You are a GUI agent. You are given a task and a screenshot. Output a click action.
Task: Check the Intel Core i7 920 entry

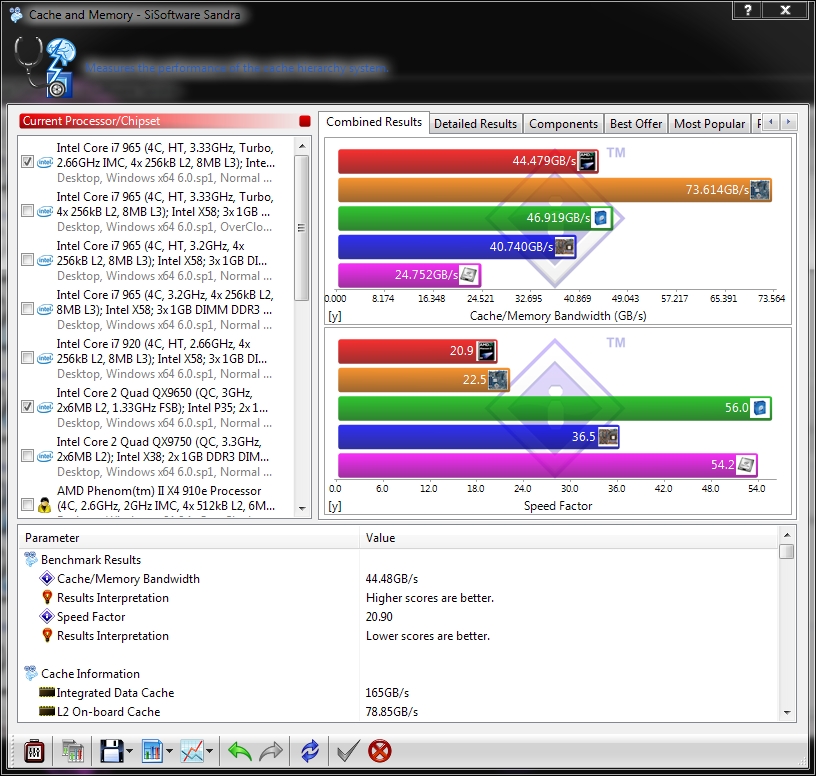click(28, 358)
